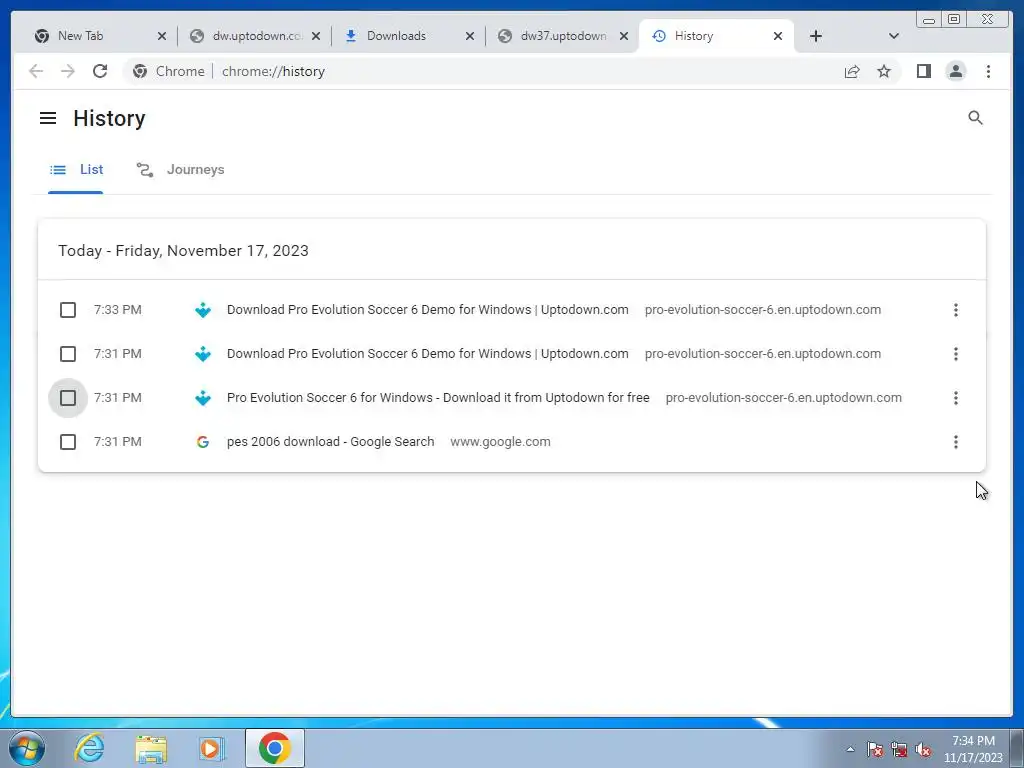1024x768 pixels.
Task: Go forward using the forward arrow
Action: pyautogui.click(x=67, y=71)
